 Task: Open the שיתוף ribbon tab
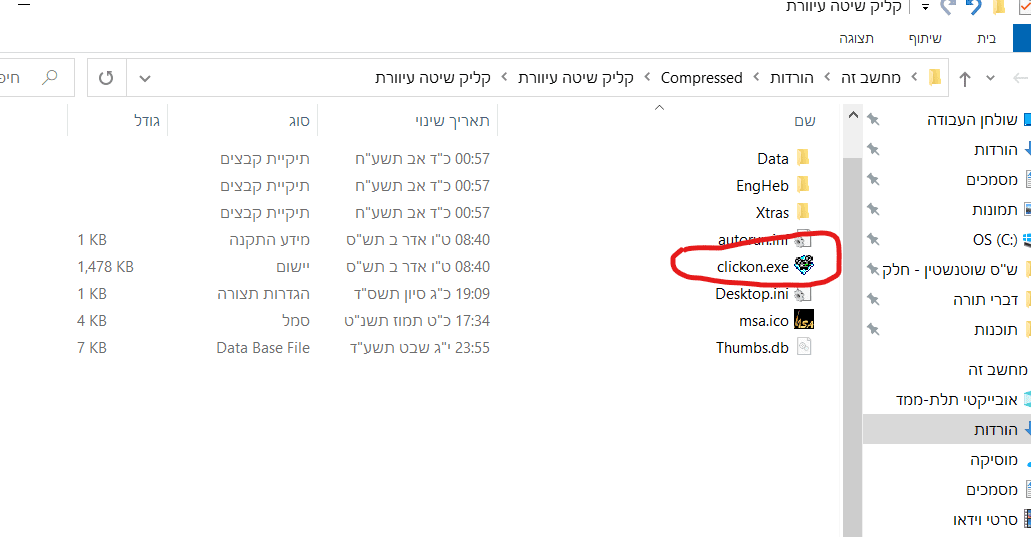[925, 39]
